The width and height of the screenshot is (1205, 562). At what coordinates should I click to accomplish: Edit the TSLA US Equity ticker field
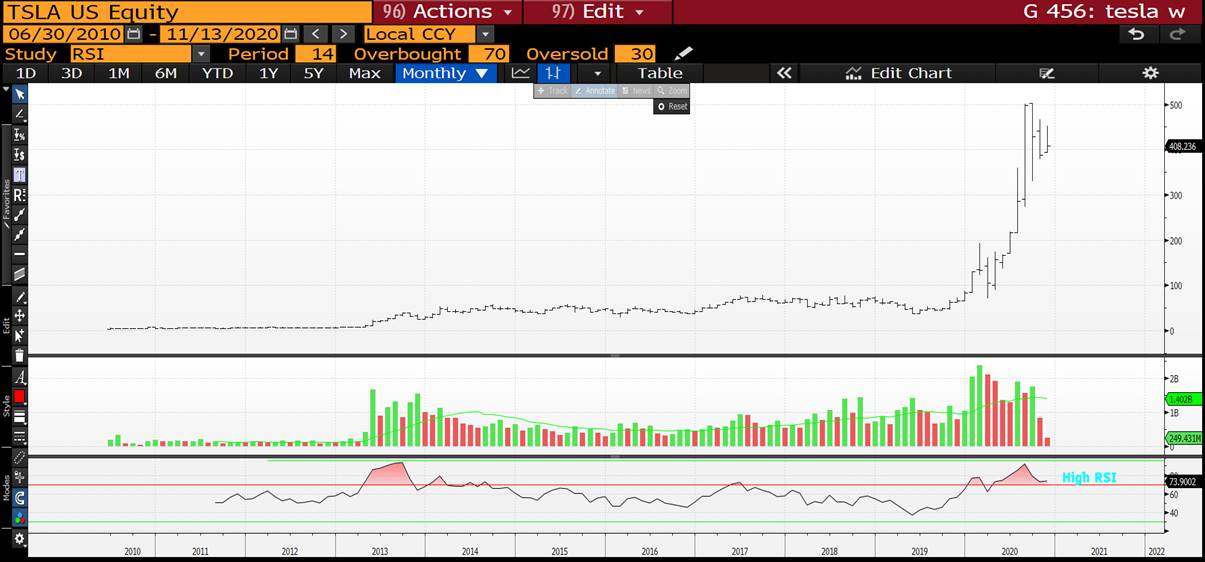click(186, 12)
